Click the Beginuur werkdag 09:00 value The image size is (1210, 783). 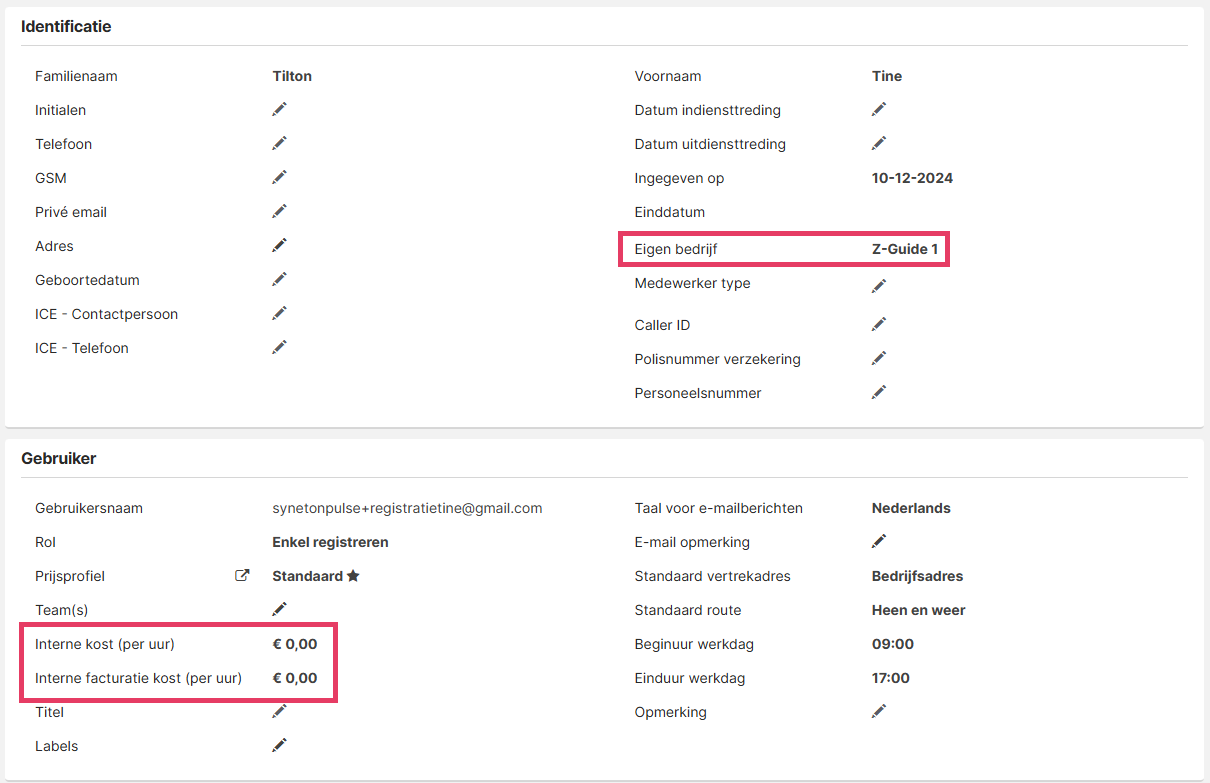pyautogui.click(x=893, y=644)
